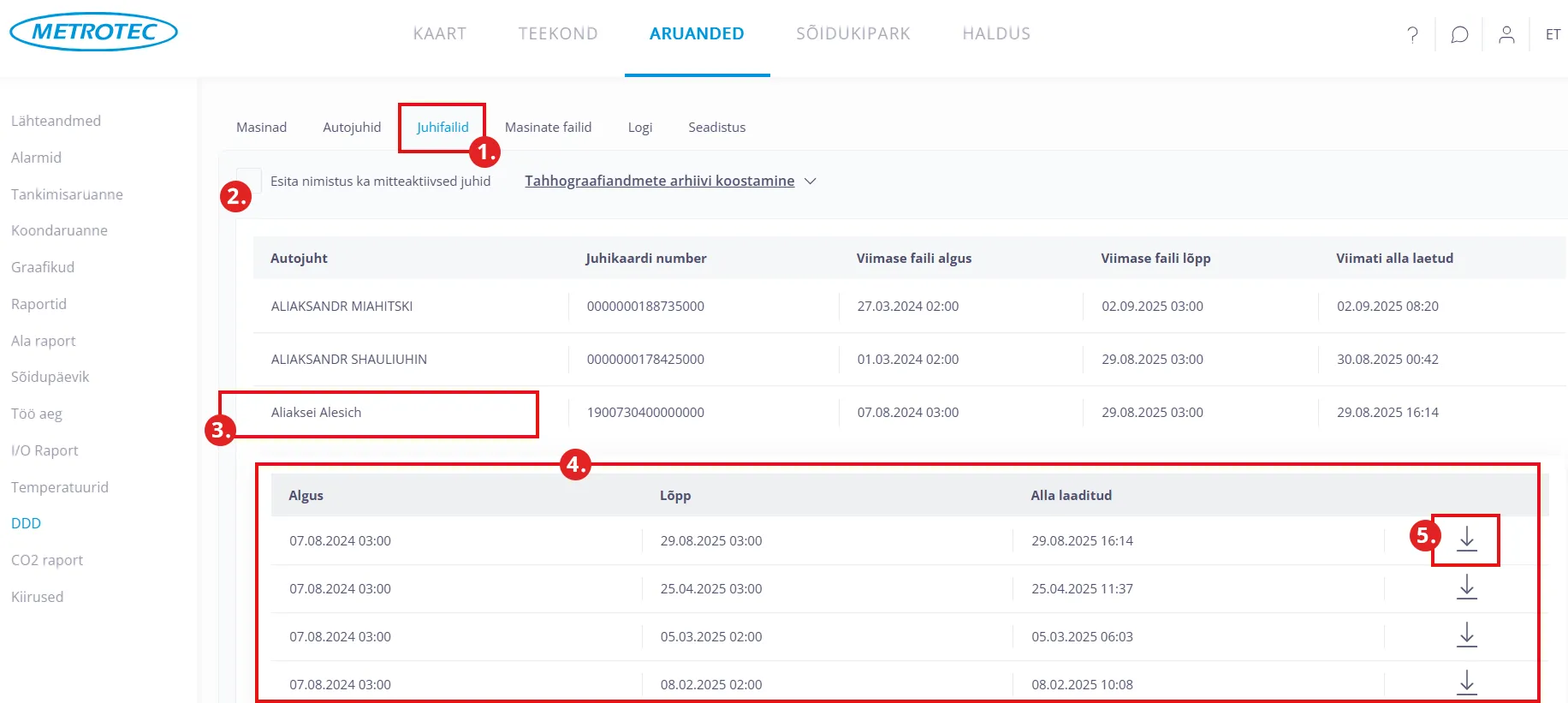Open the Kaart main menu

coord(439,34)
